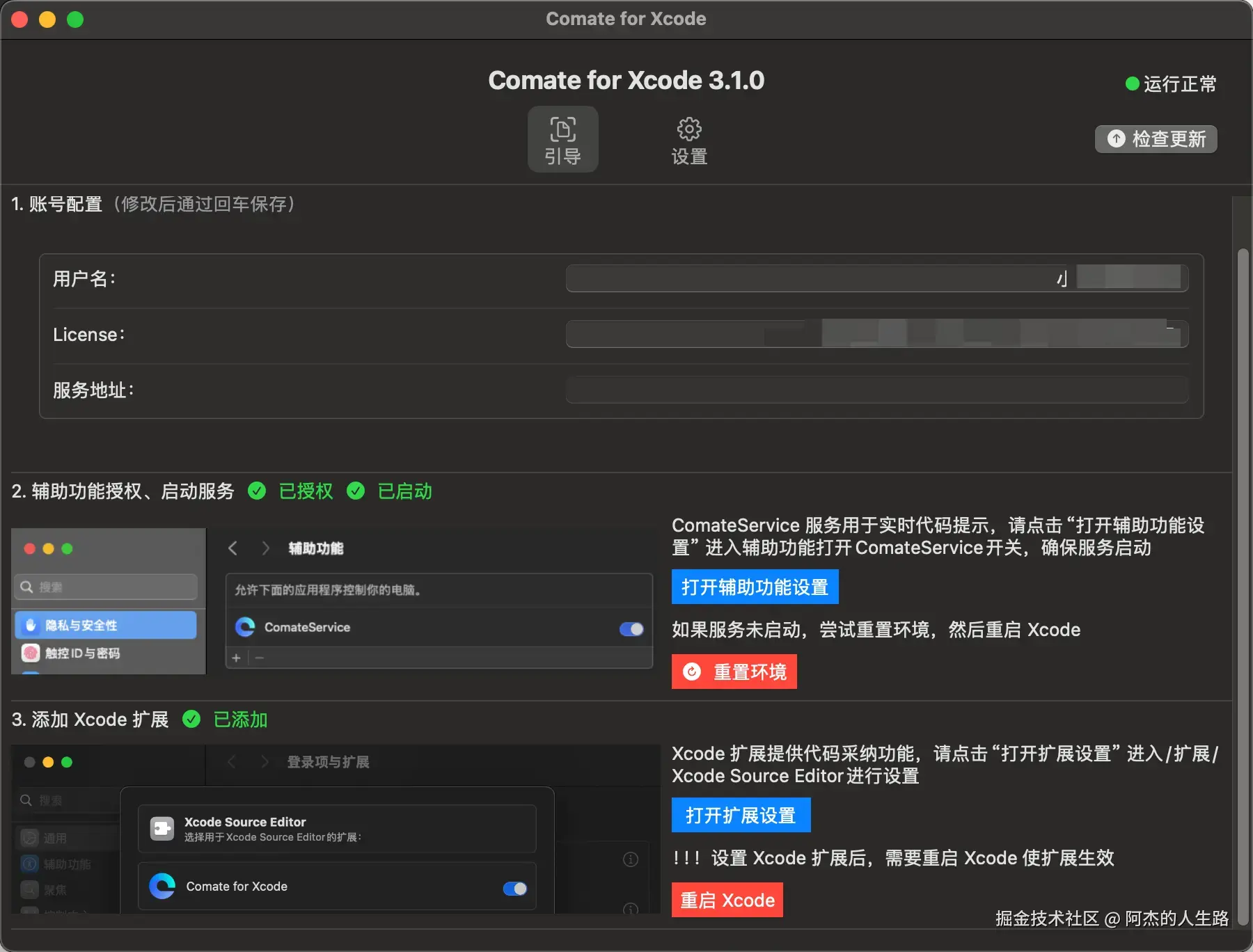Screen dimensions: 1253x952
Task: Click the upload arrow icon in 检查更新
Action: (1116, 138)
